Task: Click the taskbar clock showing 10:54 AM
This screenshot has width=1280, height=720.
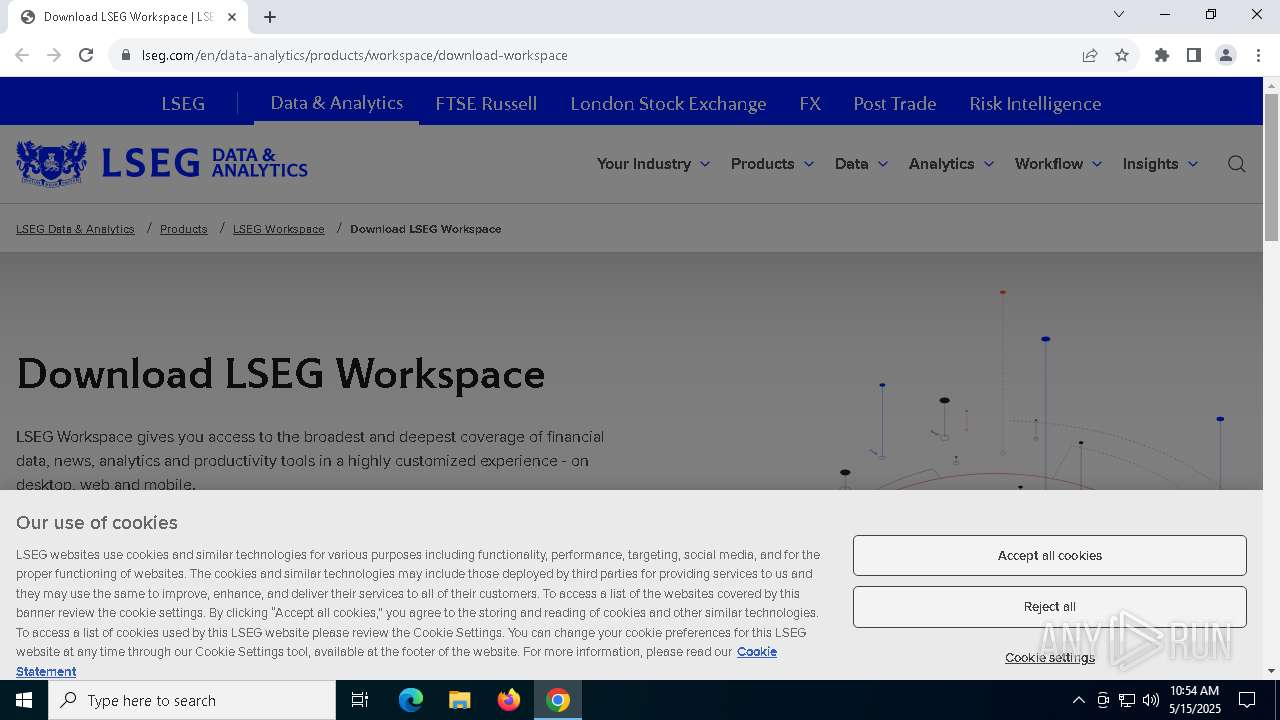Action: (1195, 700)
